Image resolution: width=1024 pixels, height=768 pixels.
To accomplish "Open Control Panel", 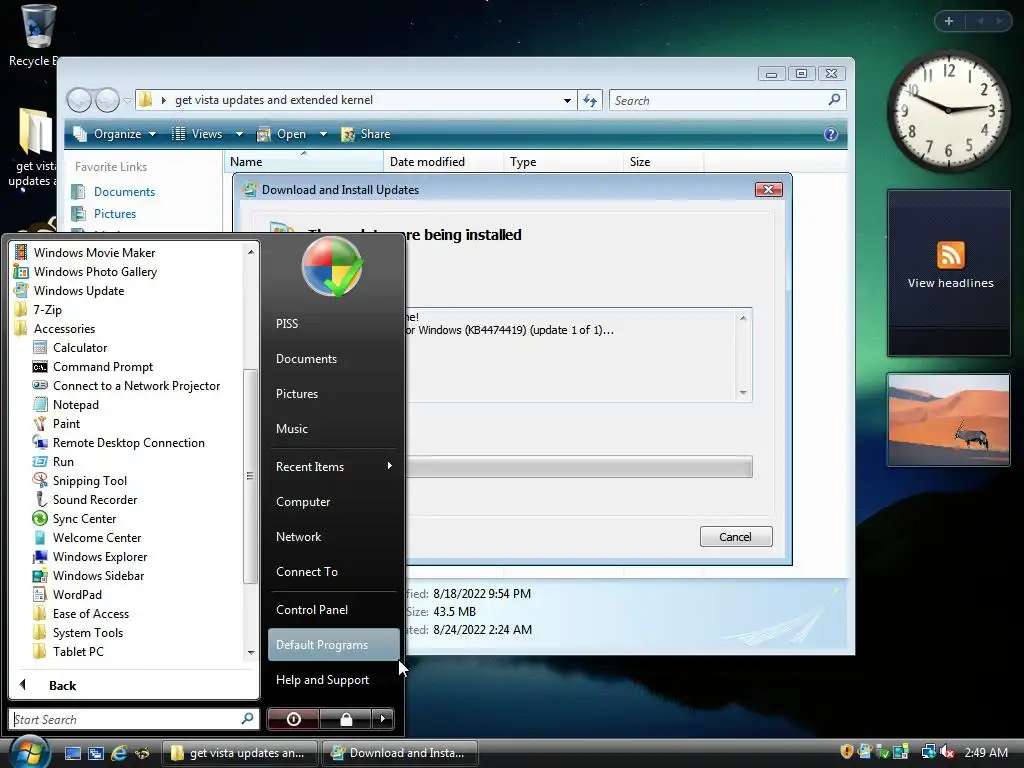I will point(312,609).
